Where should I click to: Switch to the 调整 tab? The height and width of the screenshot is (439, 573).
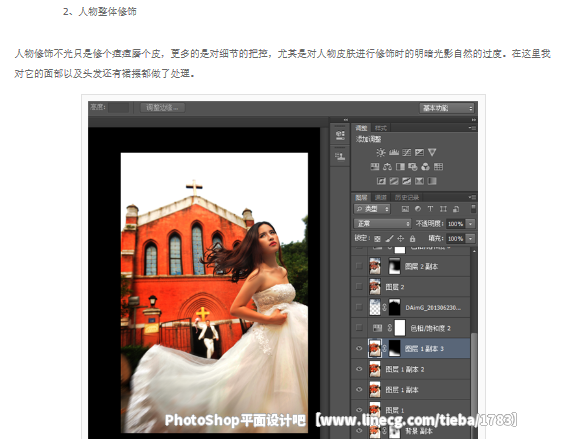click(x=361, y=128)
